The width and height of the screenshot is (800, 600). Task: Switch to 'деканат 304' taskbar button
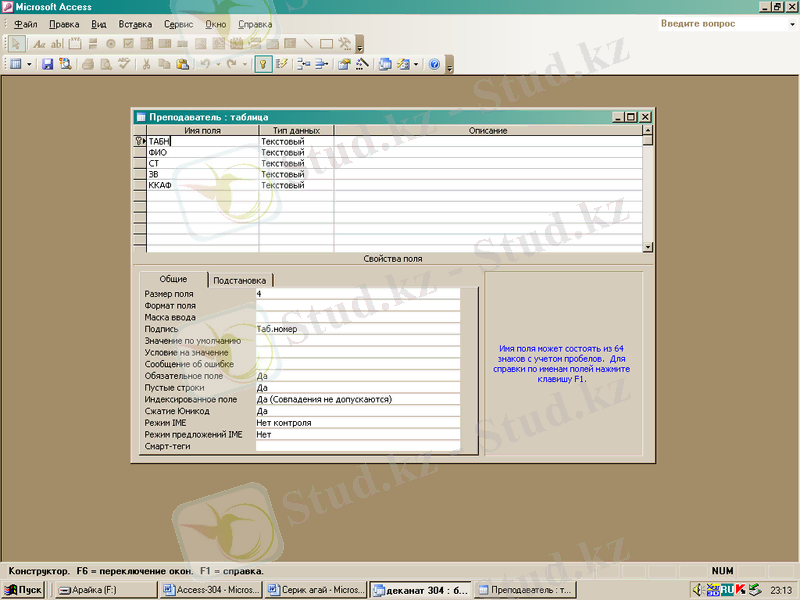tap(419, 590)
